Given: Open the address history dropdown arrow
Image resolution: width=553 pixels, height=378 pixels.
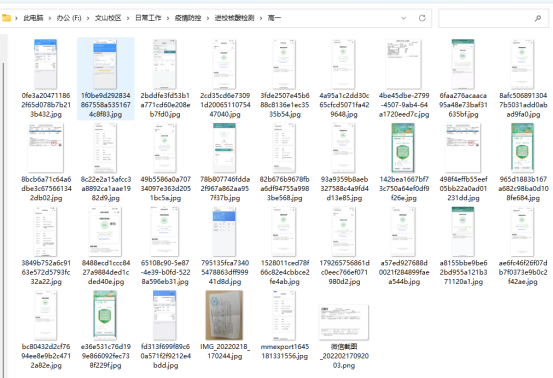Looking at the screenshot, I should tap(403, 18).
